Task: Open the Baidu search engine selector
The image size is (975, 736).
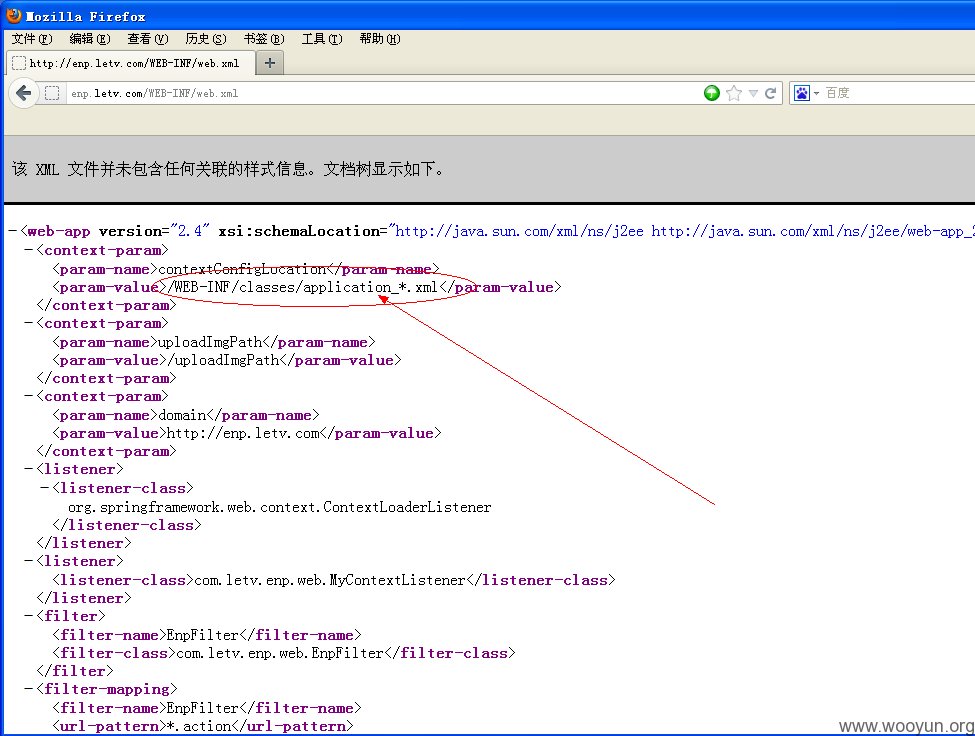Action: pyautogui.click(x=806, y=93)
